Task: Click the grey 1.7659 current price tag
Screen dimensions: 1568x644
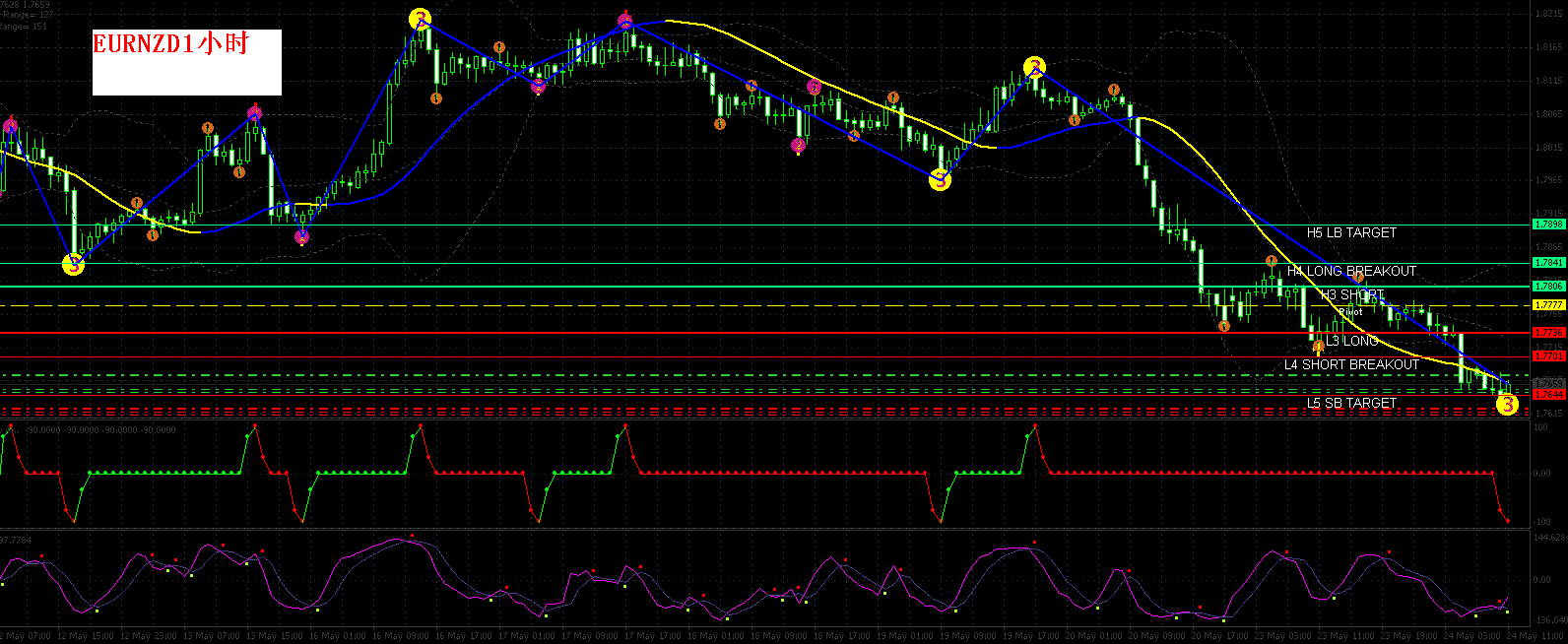Action: 1549,383
